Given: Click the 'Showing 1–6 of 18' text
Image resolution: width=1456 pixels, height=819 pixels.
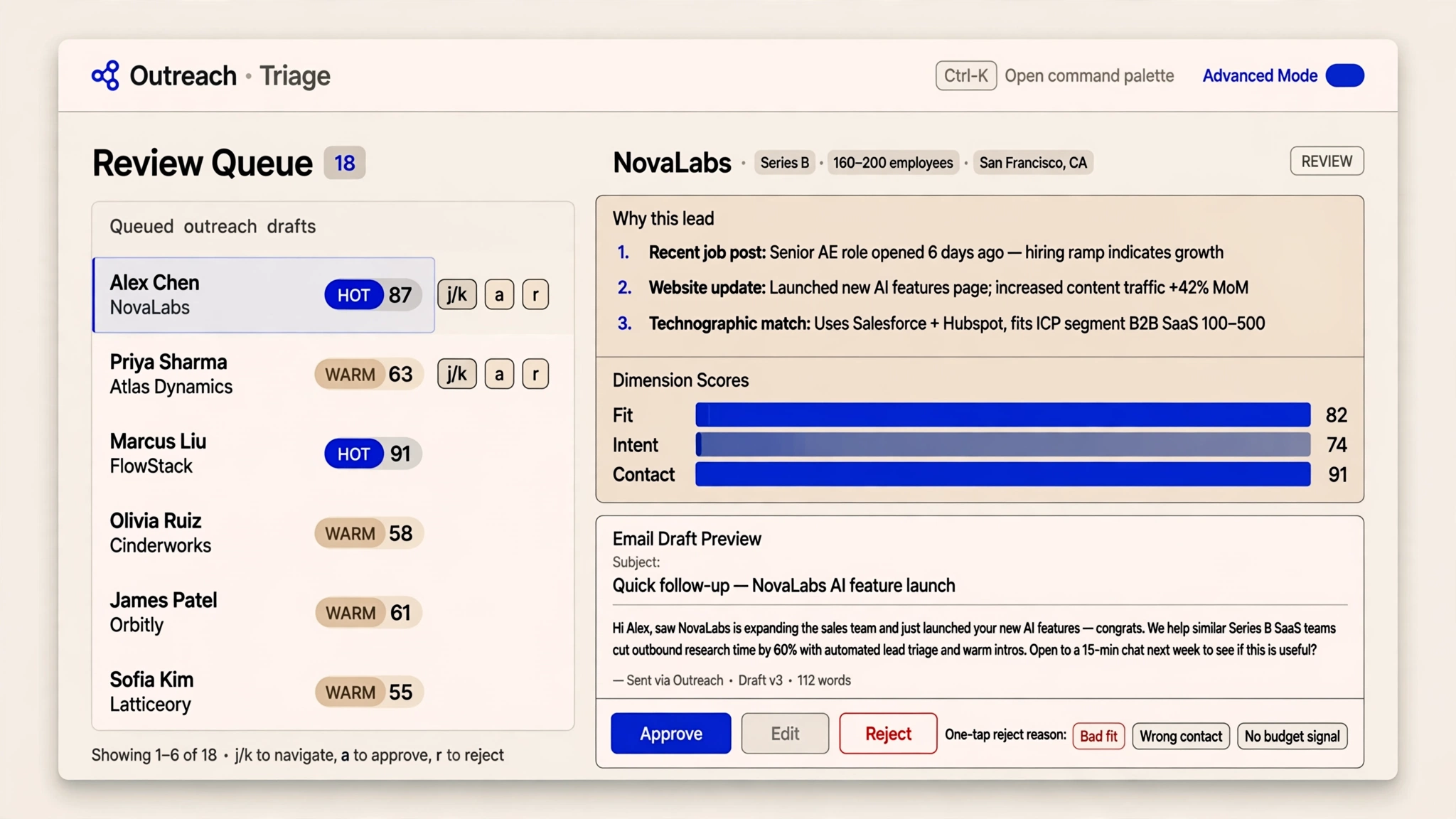Looking at the screenshot, I should click(x=154, y=754).
